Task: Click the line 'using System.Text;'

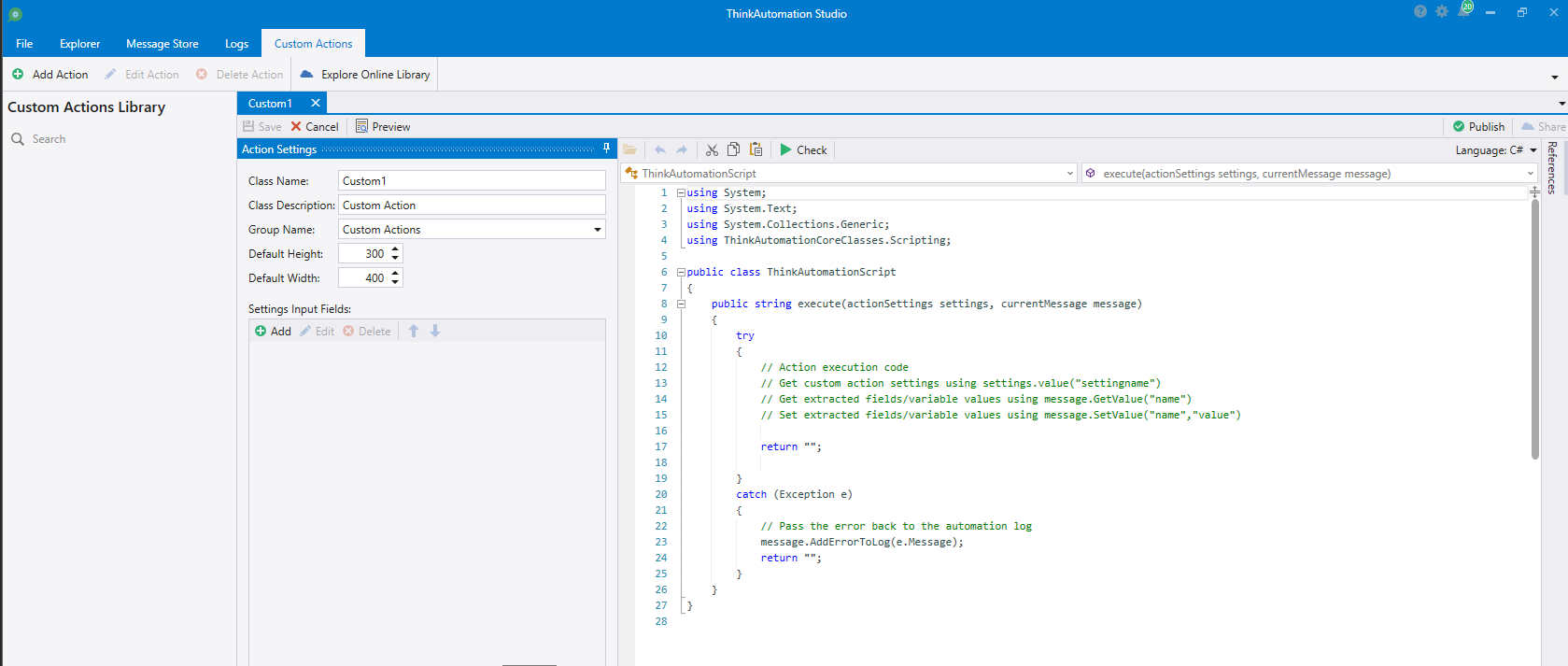Action: point(742,208)
